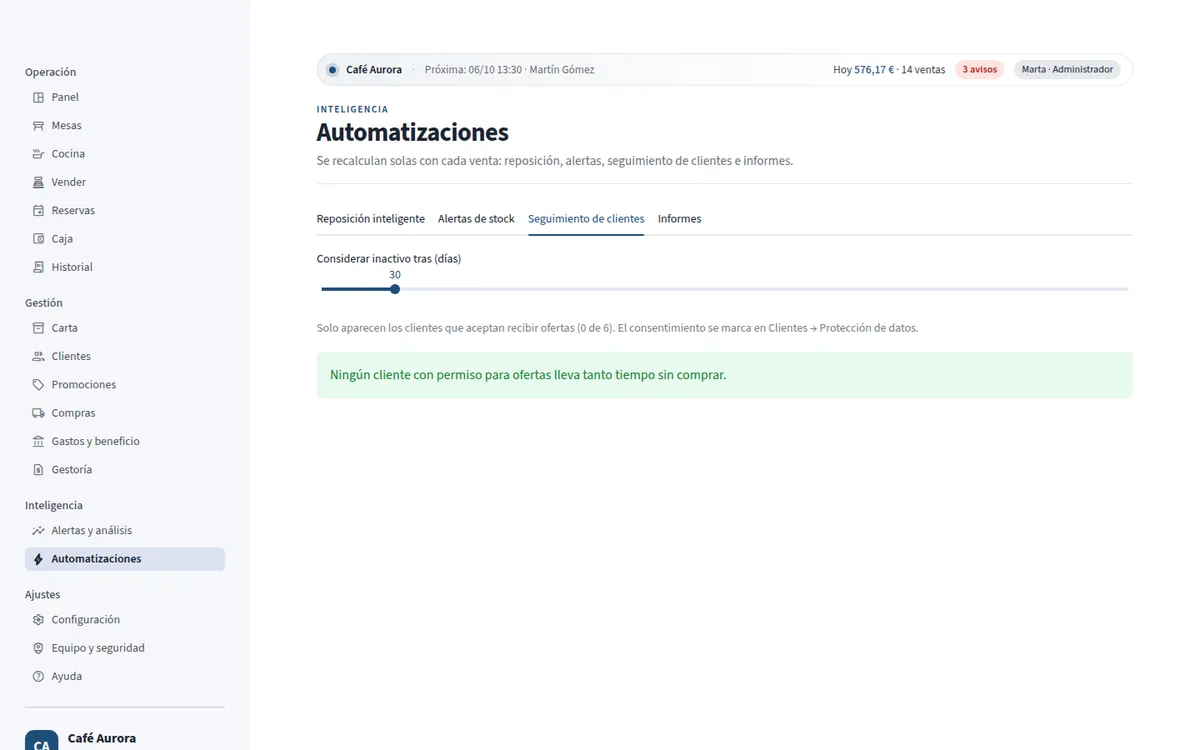Click the 14 ventas text
This screenshot has width=1200, height=750.
[x=923, y=70]
